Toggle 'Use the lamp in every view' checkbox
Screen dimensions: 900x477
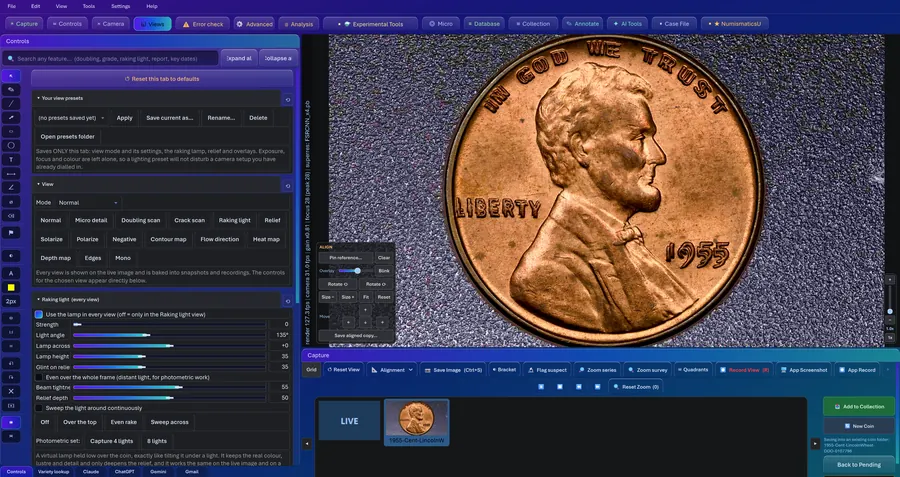coord(38,315)
